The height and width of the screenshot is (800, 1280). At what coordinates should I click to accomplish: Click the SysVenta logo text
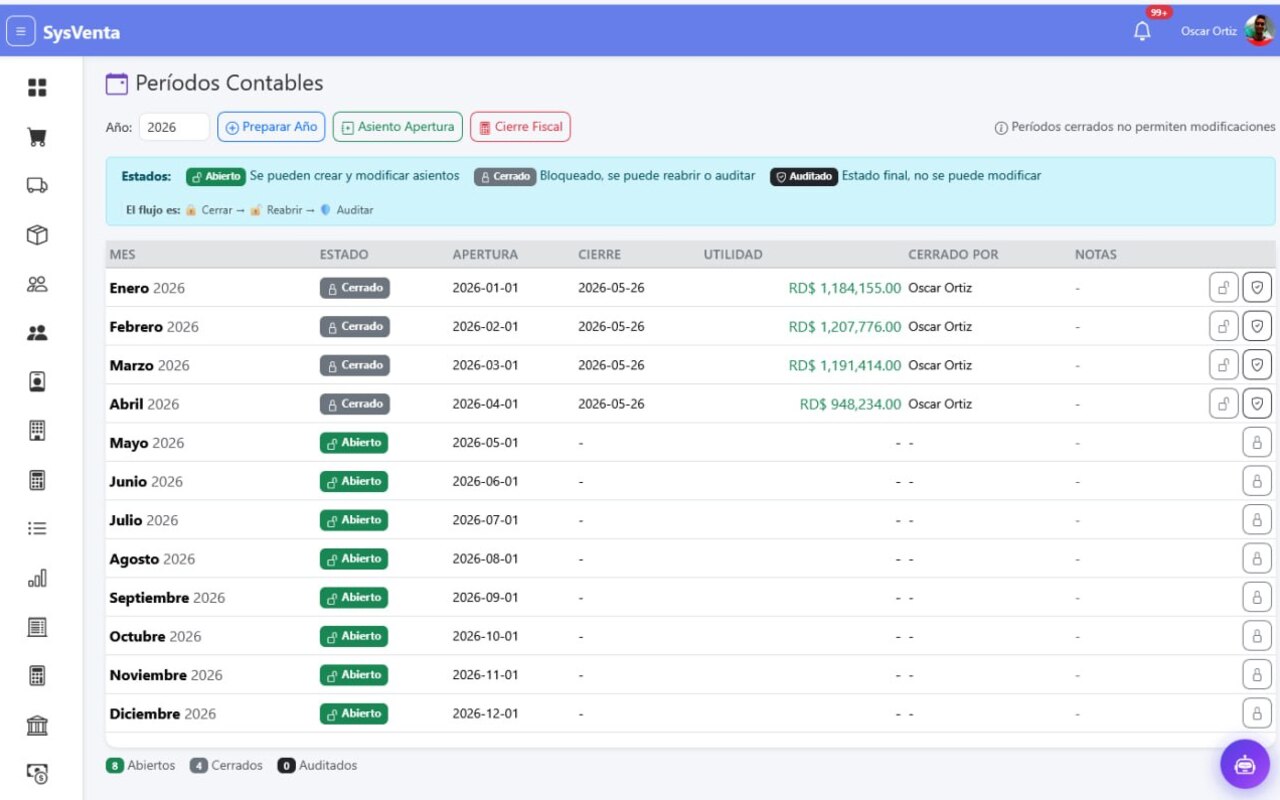(x=81, y=32)
